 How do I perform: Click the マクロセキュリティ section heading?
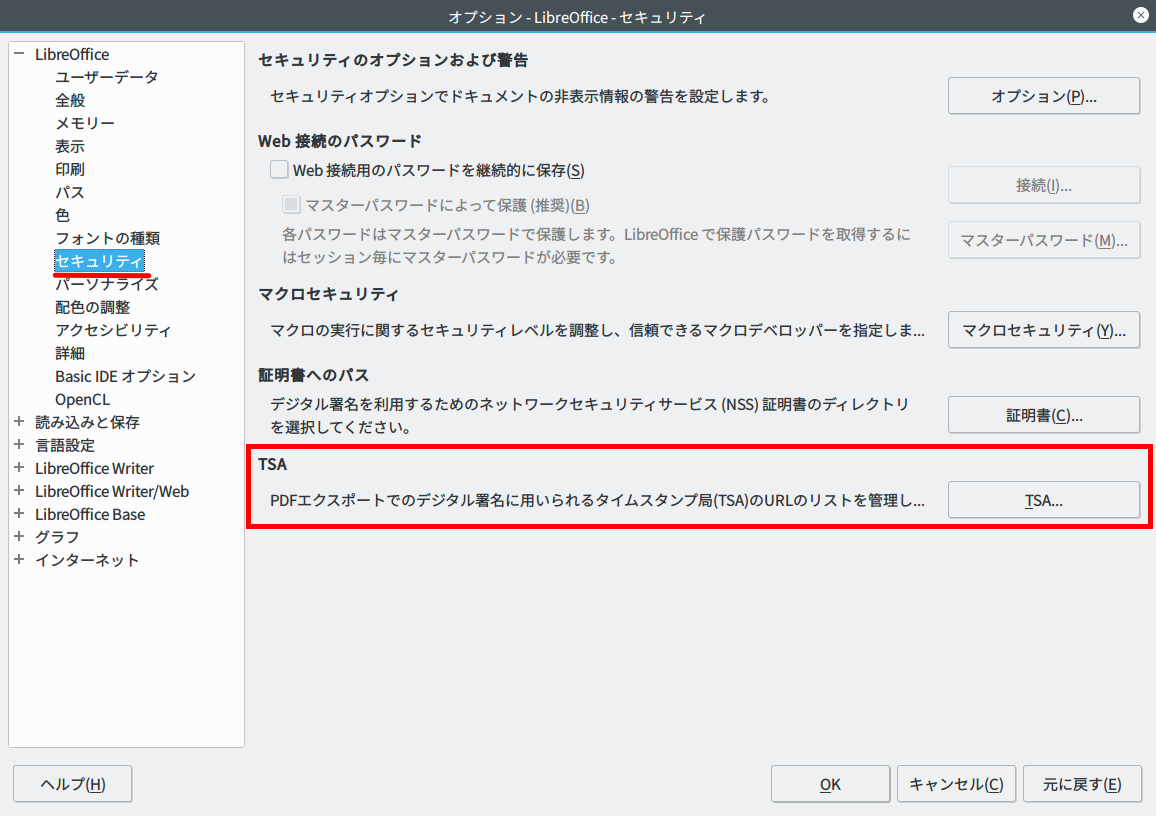click(x=328, y=293)
